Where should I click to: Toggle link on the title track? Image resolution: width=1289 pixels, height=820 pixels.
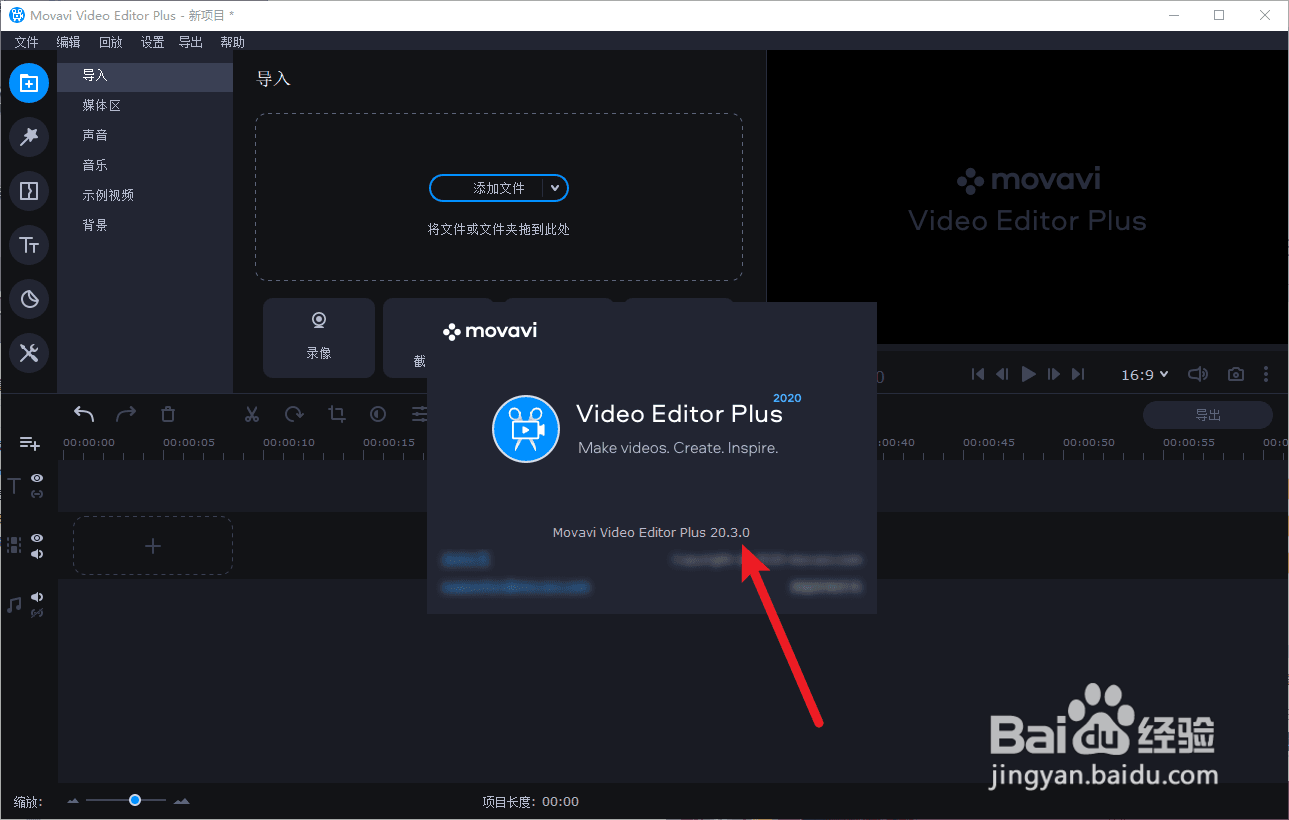(37, 494)
